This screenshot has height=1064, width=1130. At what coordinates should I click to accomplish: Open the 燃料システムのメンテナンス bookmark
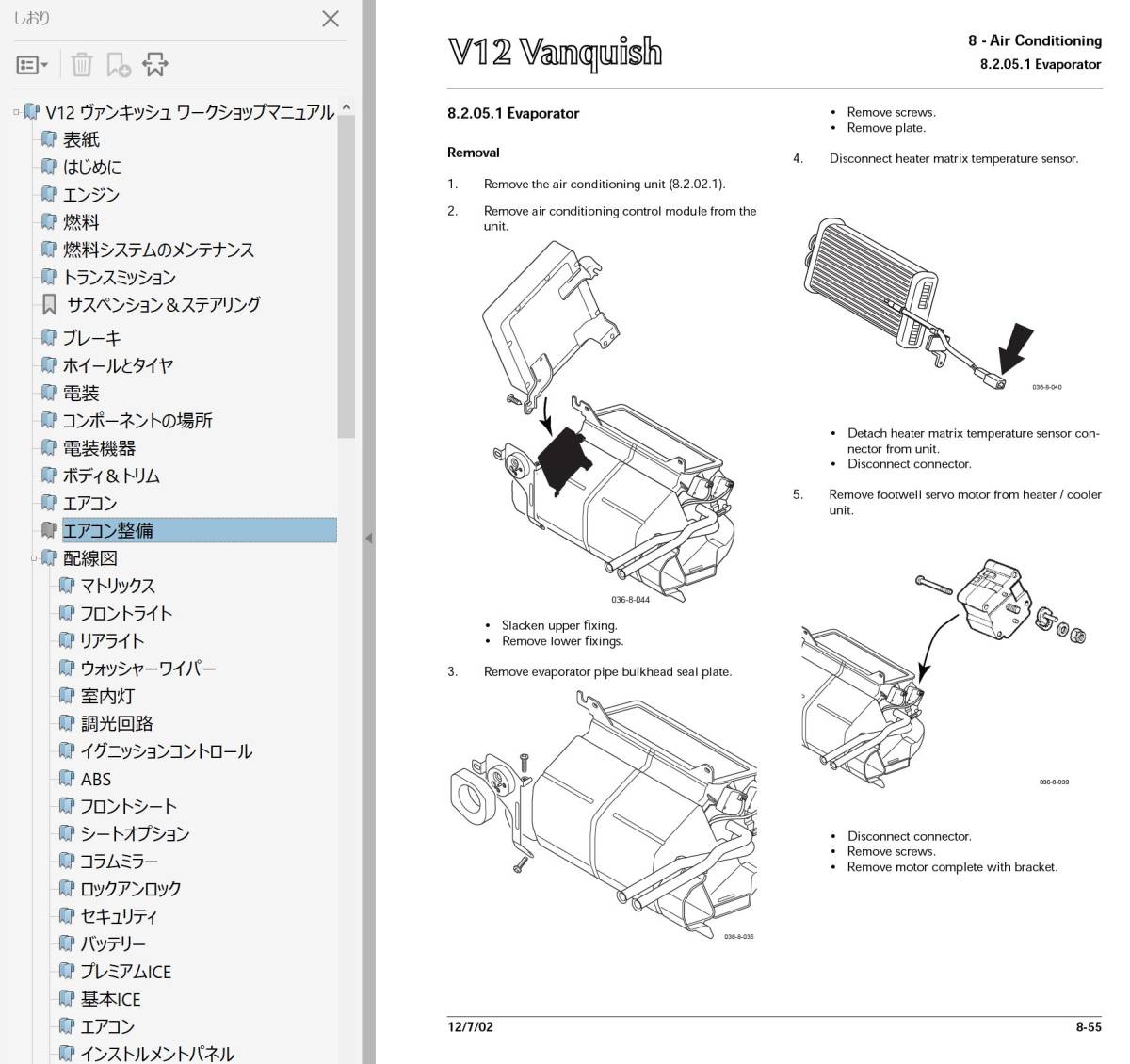(x=158, y=250)
